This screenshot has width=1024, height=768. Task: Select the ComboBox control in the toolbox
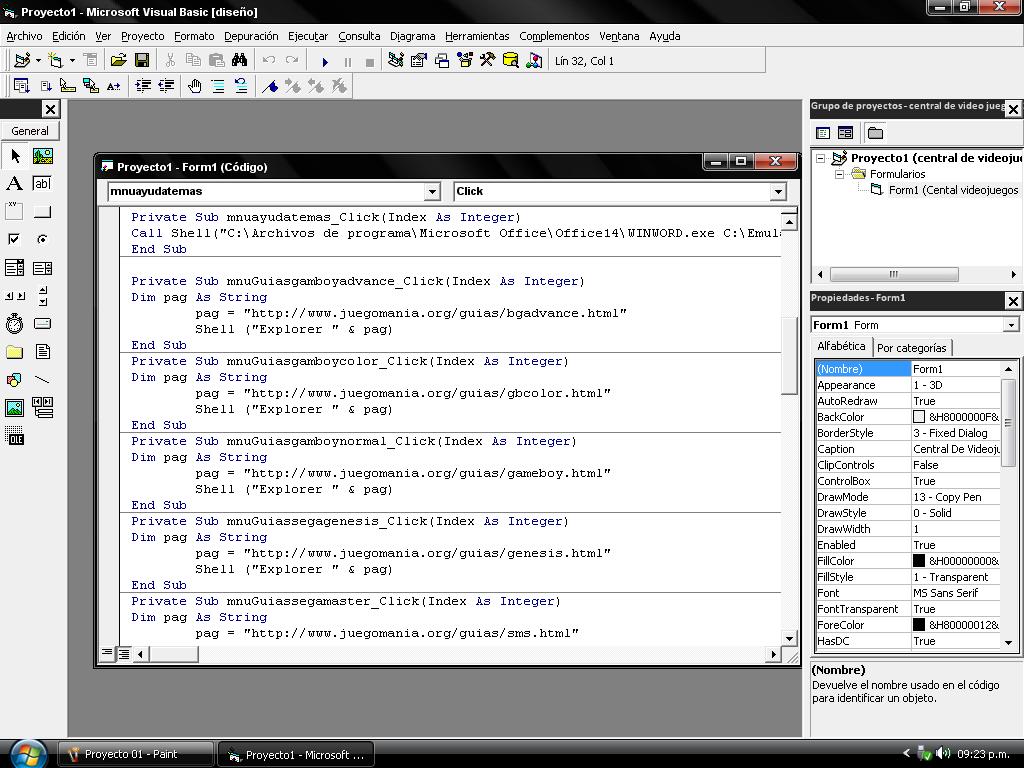pyautogui.click(x=14, y=268)
